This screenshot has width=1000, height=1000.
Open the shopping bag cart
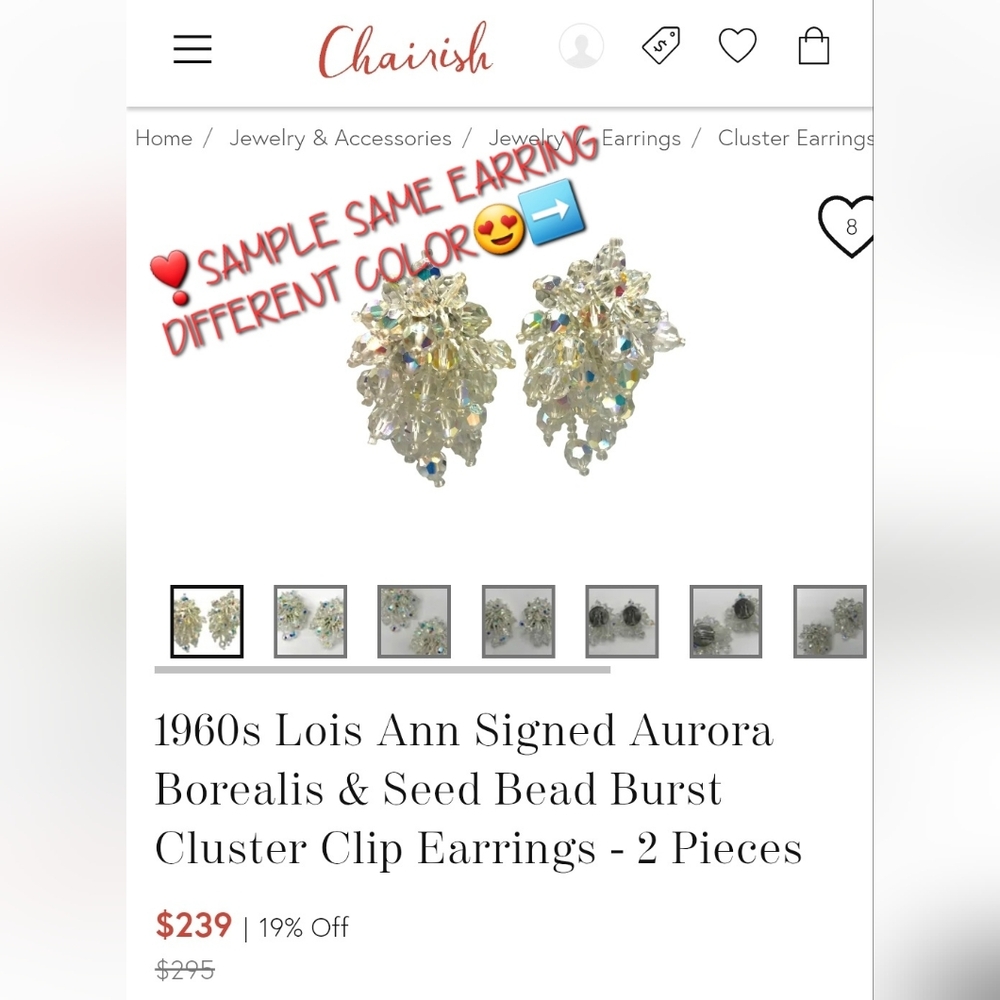(814, 45)
